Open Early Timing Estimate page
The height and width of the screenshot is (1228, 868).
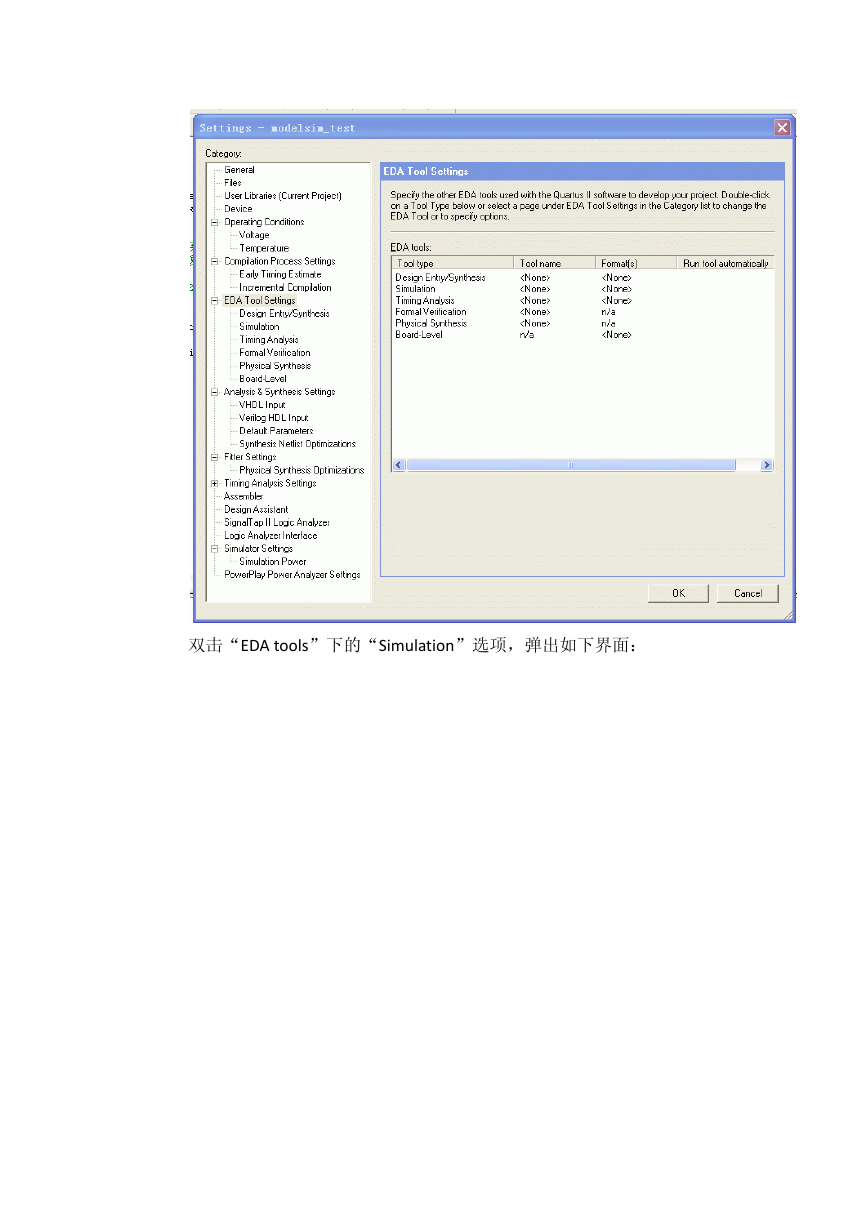click(280, 274)
